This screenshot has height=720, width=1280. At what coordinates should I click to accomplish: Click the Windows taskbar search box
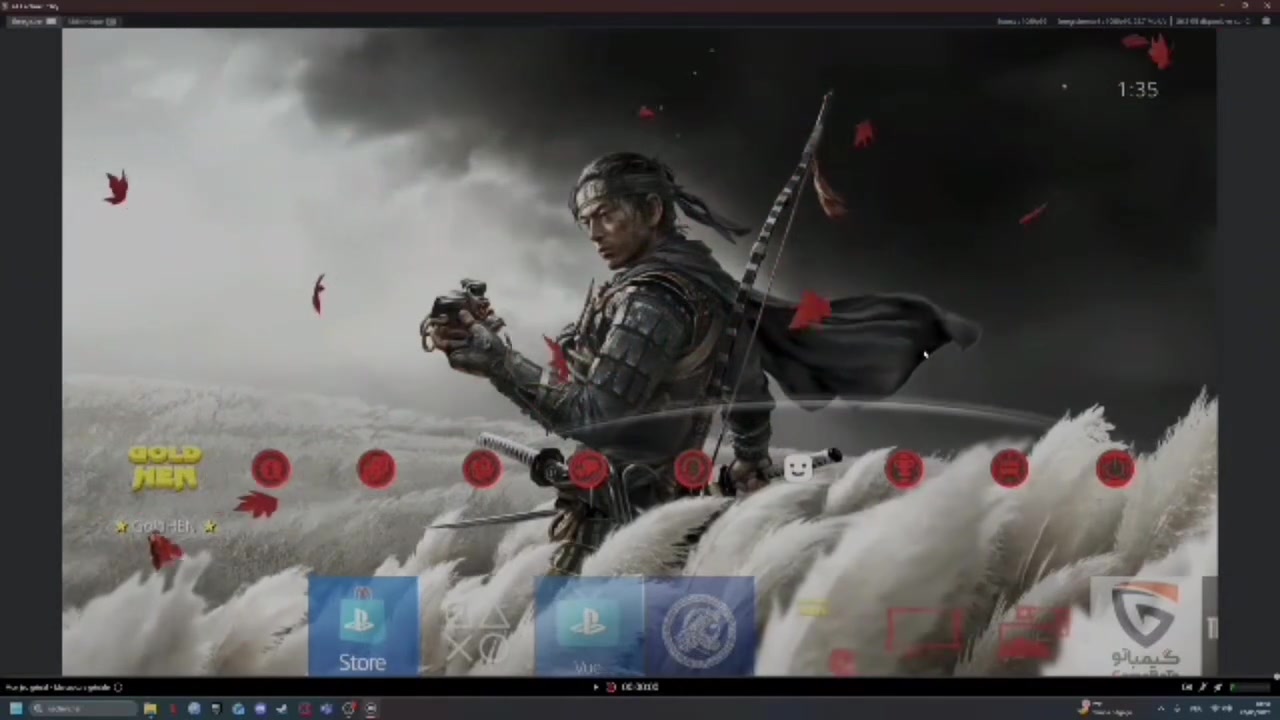82,709
